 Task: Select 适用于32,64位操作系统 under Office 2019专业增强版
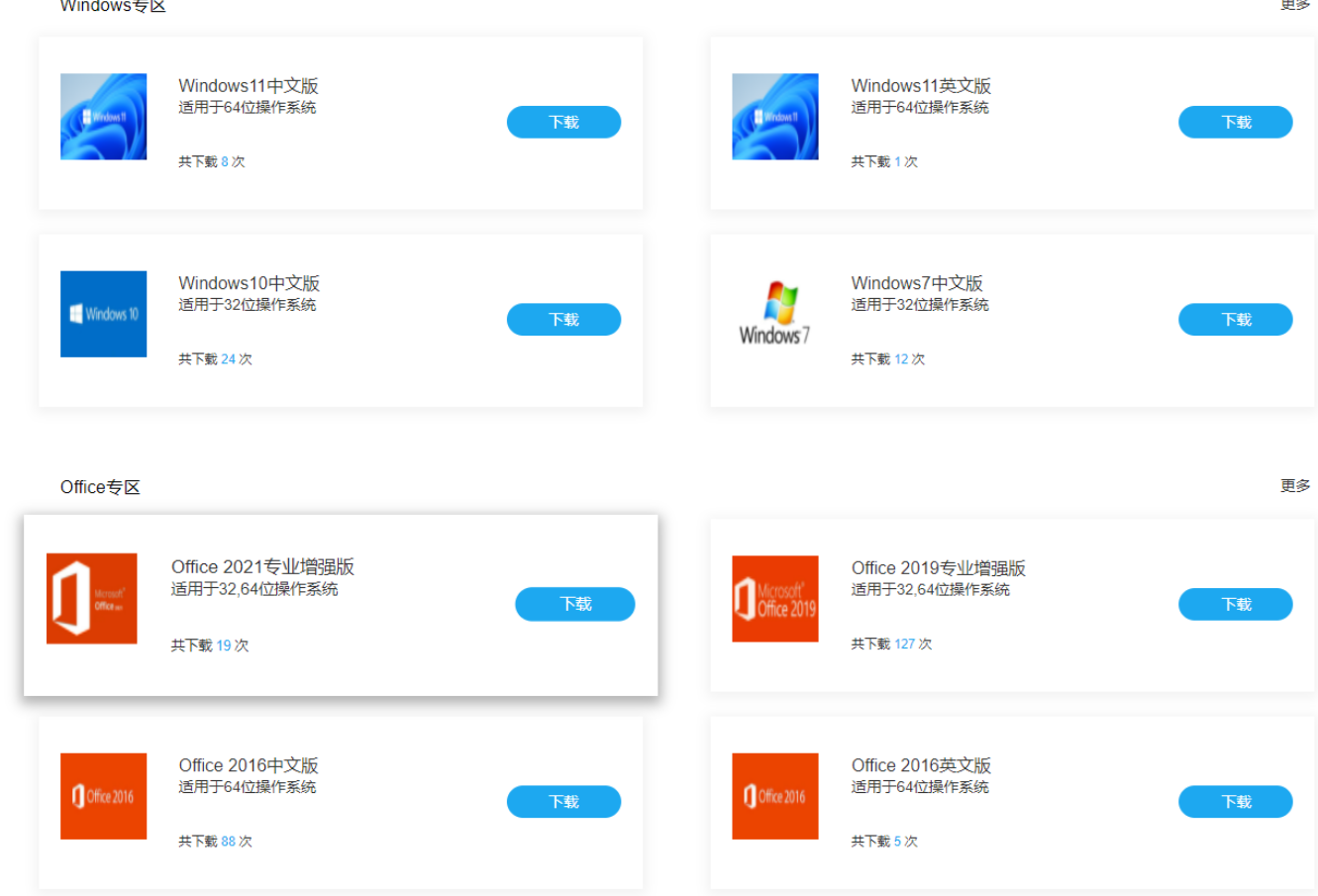pos(931,590)
